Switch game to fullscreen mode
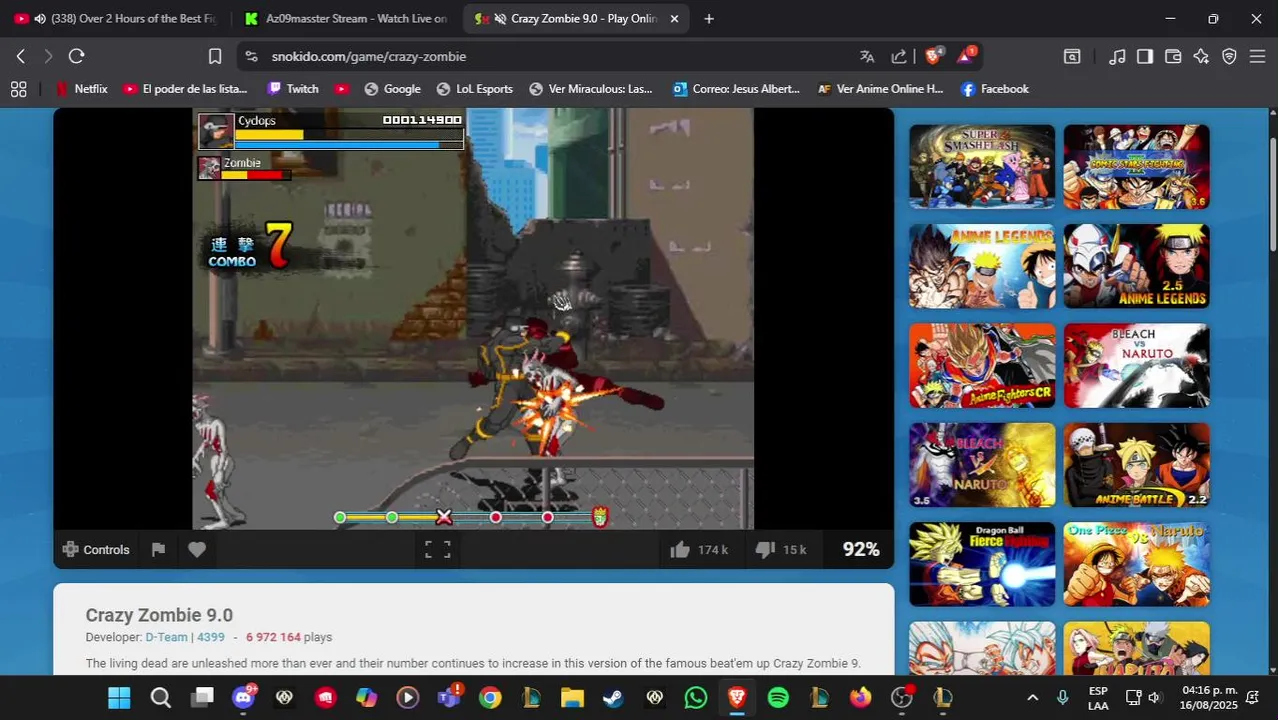The width and height of the screenshot is (1278, 720). coord(438,549)
